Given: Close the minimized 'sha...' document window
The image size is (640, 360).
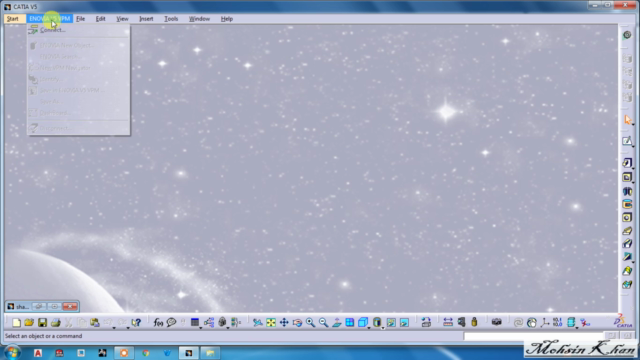Looking at the screenshot, I should 70,306.
